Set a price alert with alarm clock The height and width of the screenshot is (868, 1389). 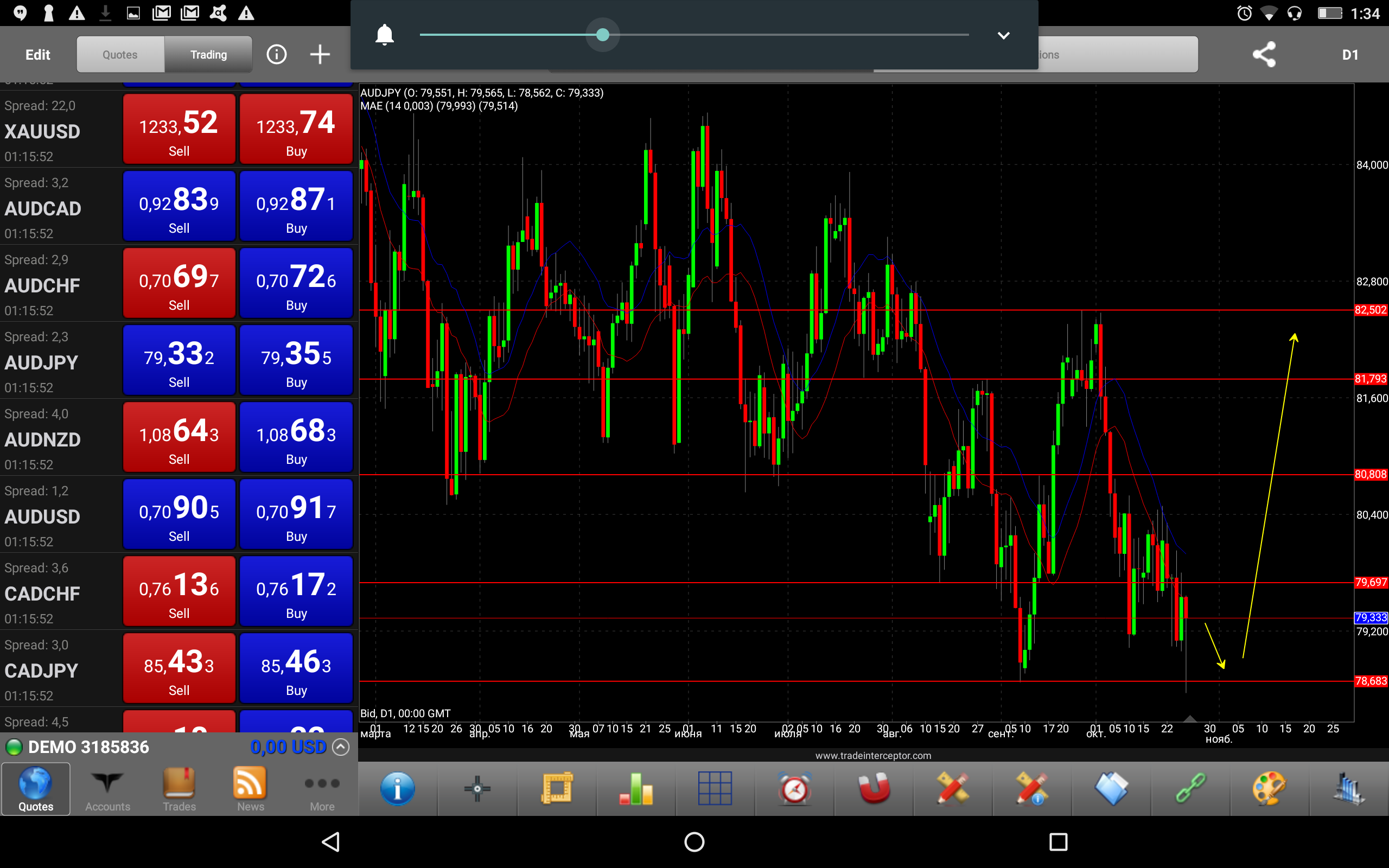795,788
